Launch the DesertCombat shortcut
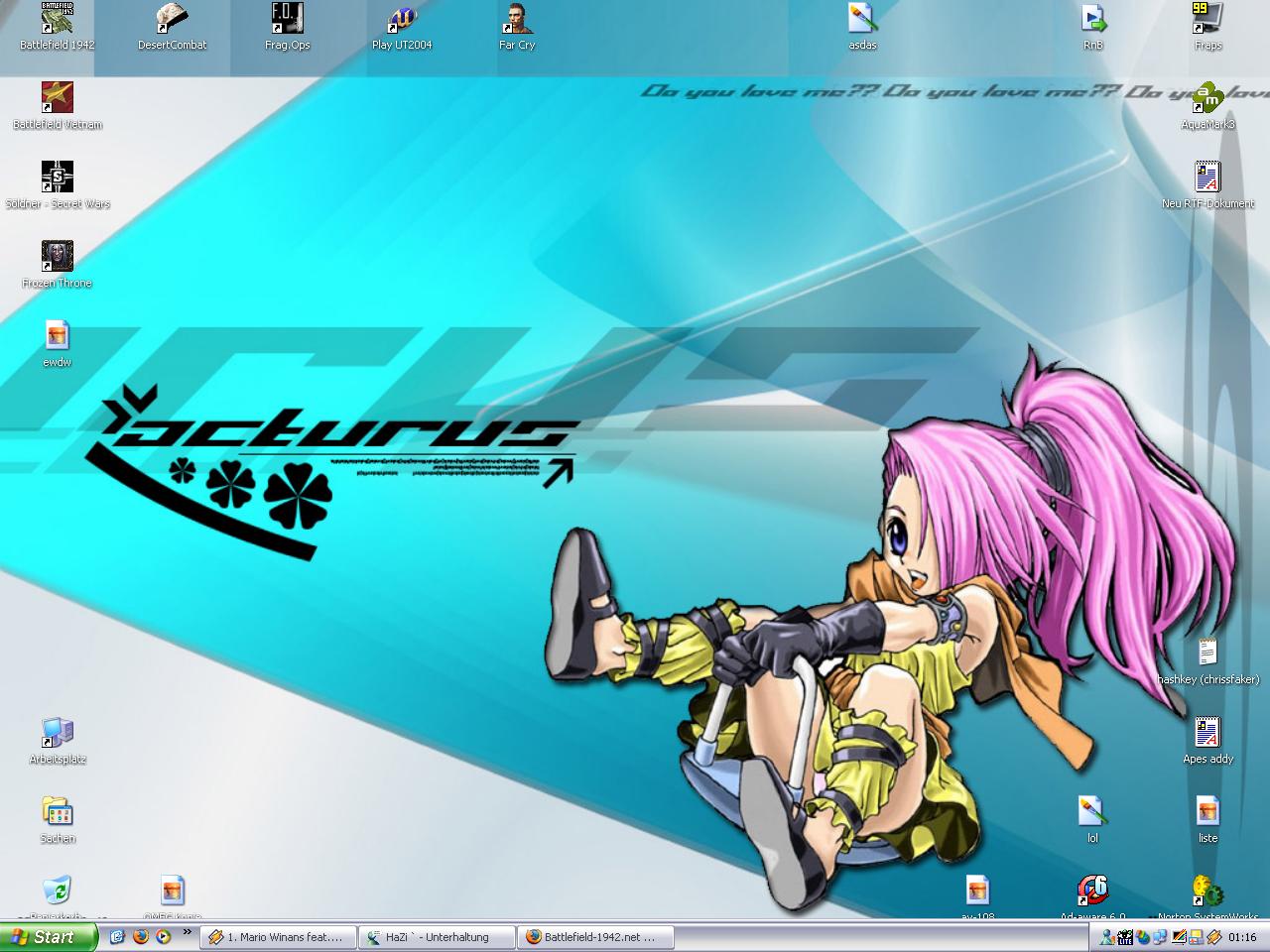Viewport: 1270px width, 952px height. (173, 20)
